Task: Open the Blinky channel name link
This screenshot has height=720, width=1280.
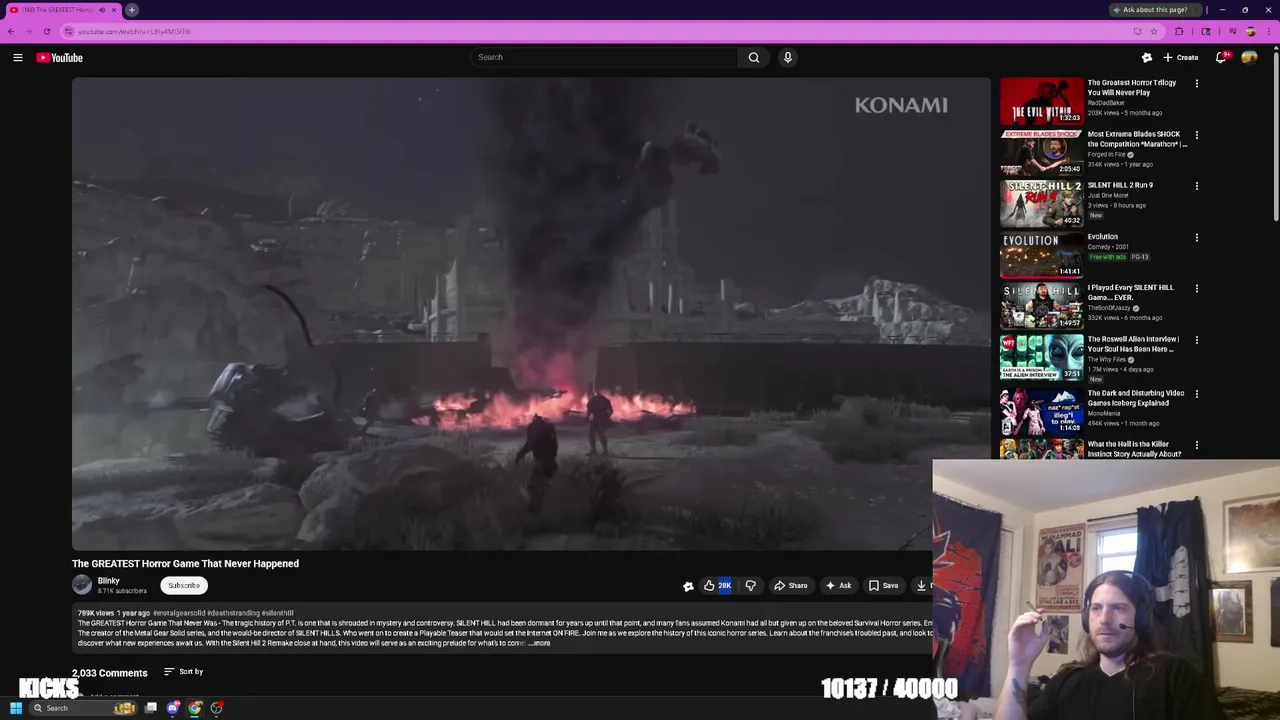Action: click(108, 581)
